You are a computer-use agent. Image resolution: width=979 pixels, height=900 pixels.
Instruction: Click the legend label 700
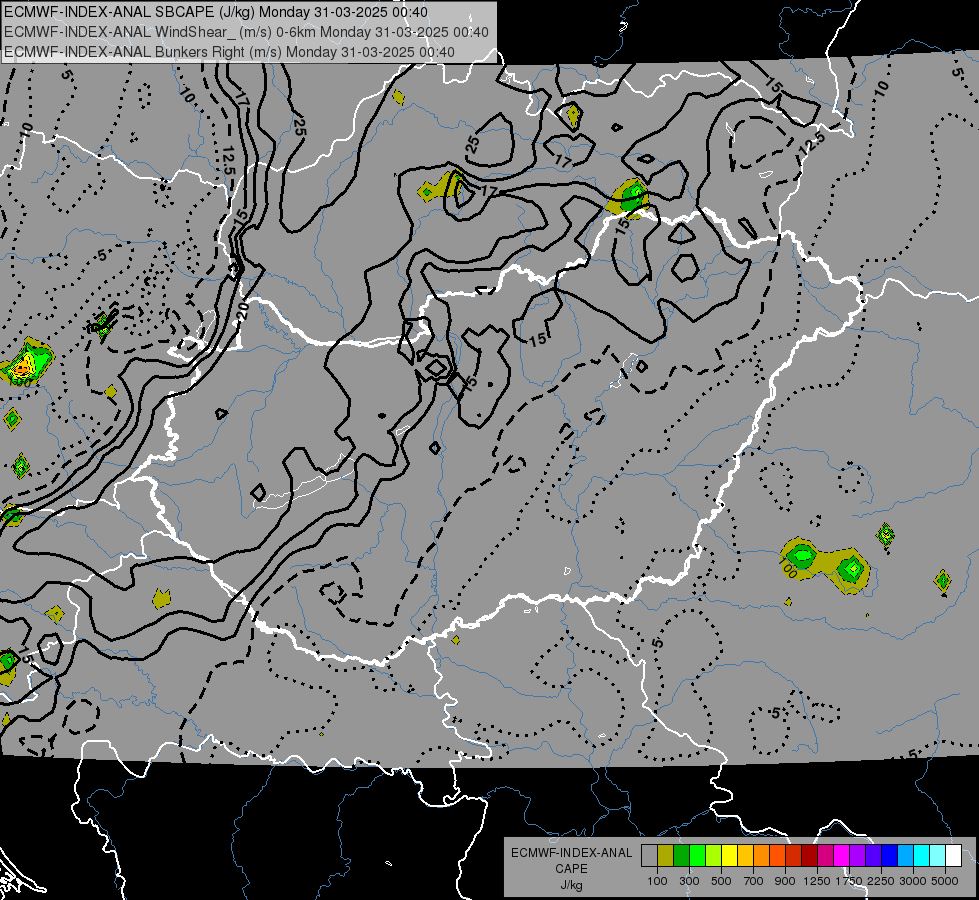pyautogui.click(x=754, y=881)
